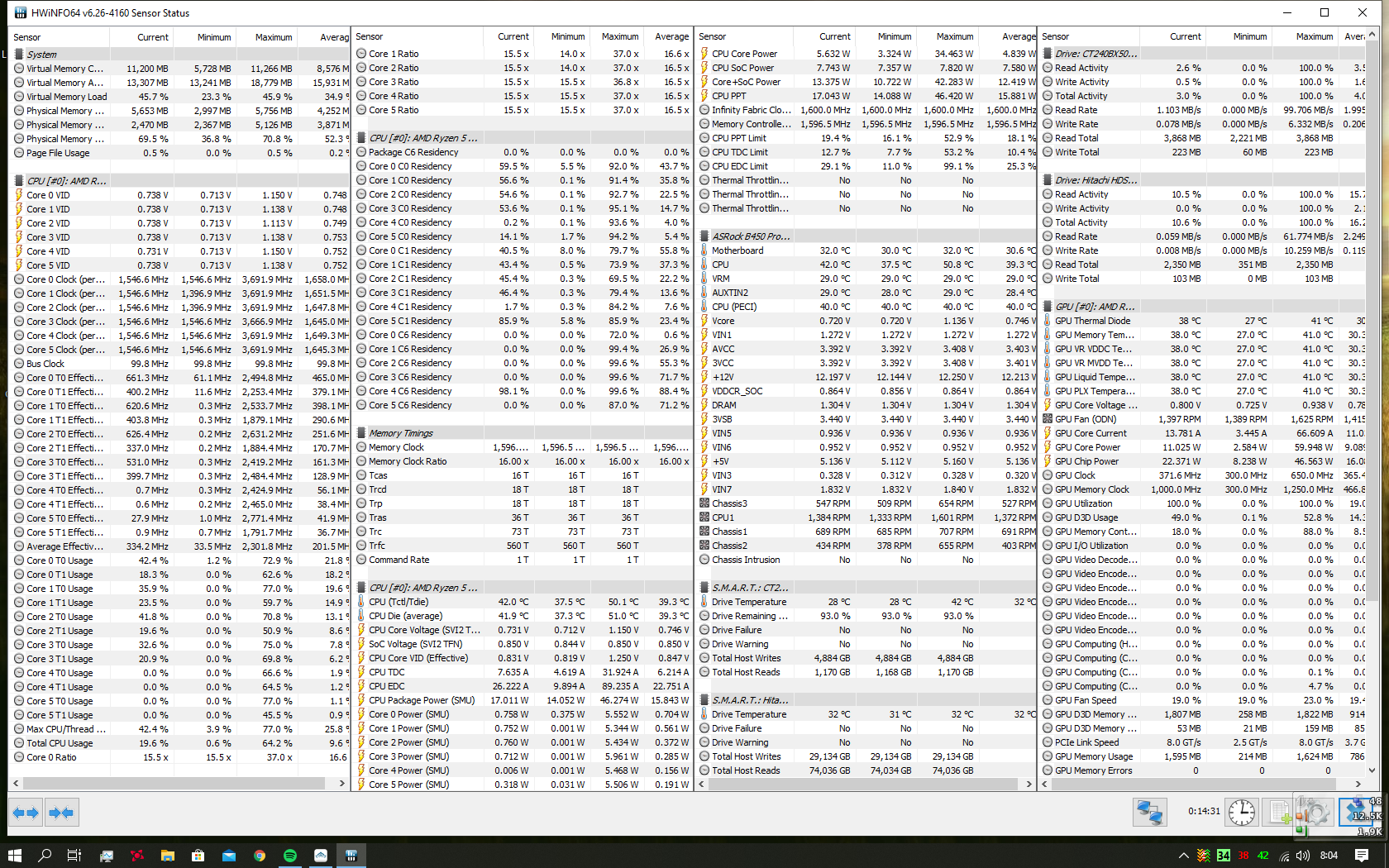
Task: Open Task View from the taskbar
Action: tap(74, 856)
